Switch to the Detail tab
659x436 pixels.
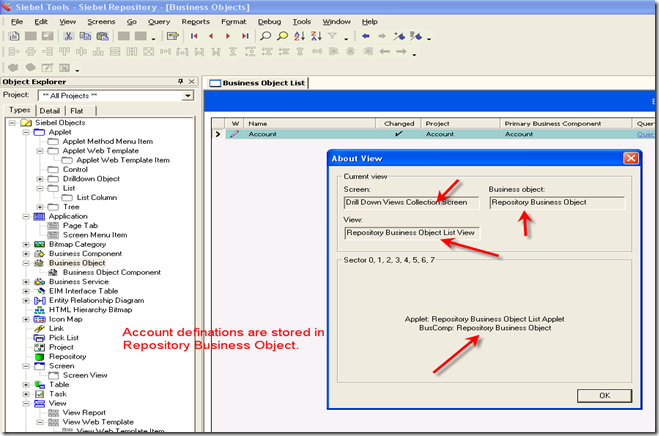click(50, 111)
